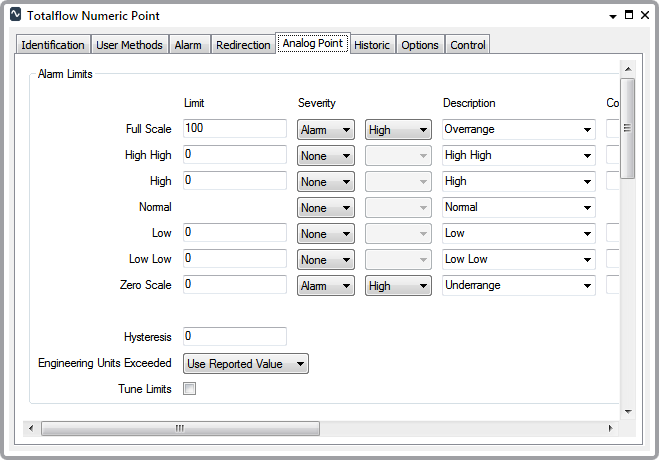Open the High High severity dropdown
The width and height of the screenshot is (659, 460).
[x=325, y=156]
